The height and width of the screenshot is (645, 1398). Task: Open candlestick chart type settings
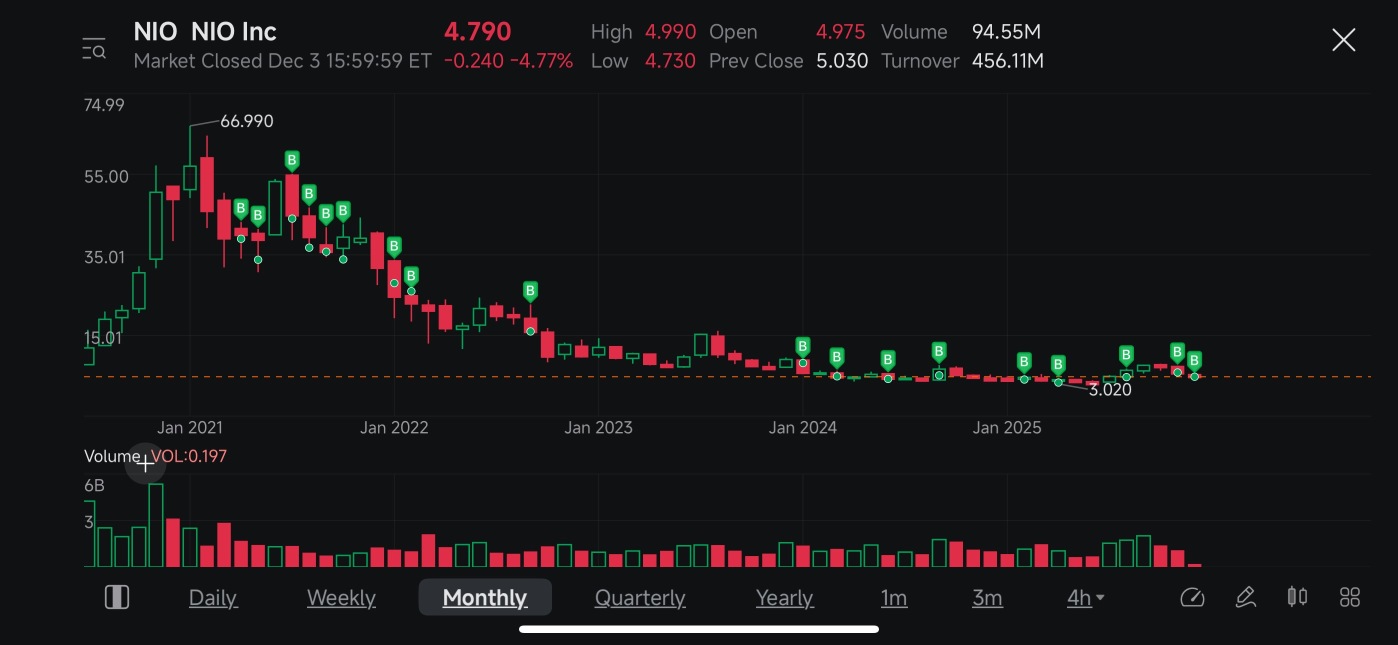(x=1297, y=597)
